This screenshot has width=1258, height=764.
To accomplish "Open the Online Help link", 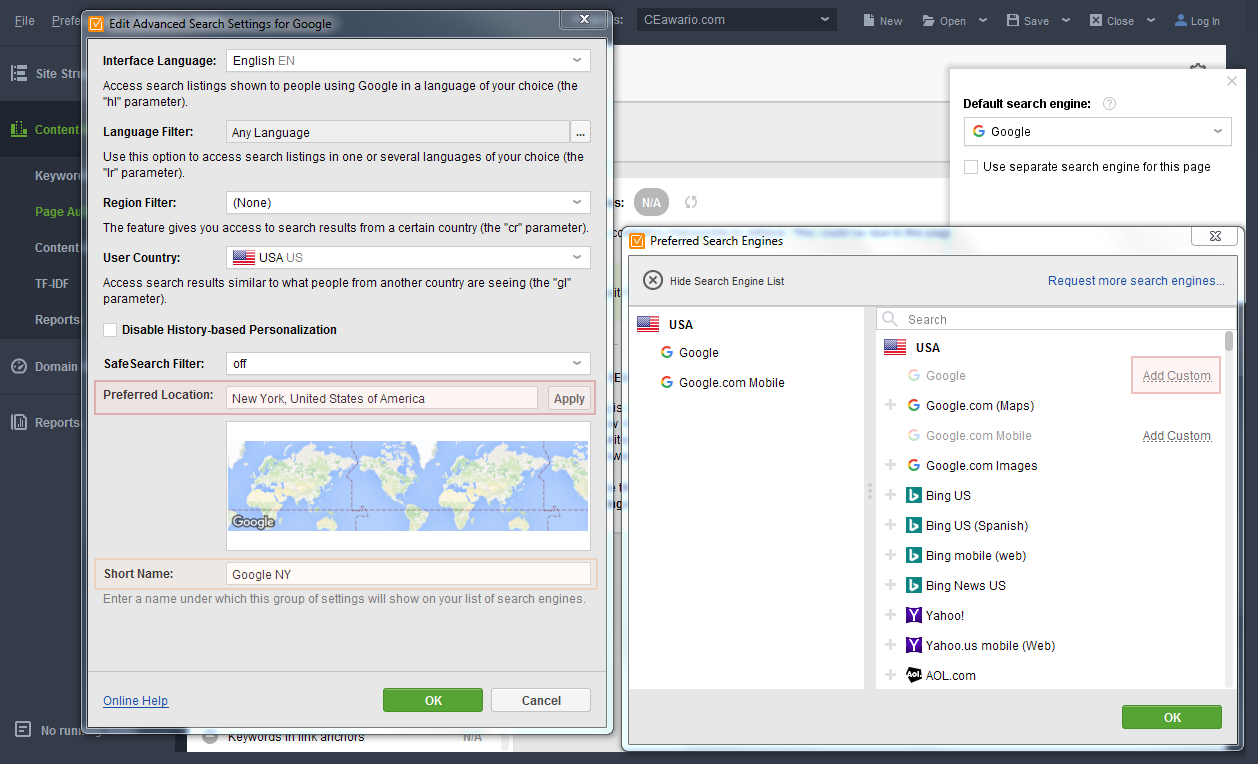I will tap(135, 701).
